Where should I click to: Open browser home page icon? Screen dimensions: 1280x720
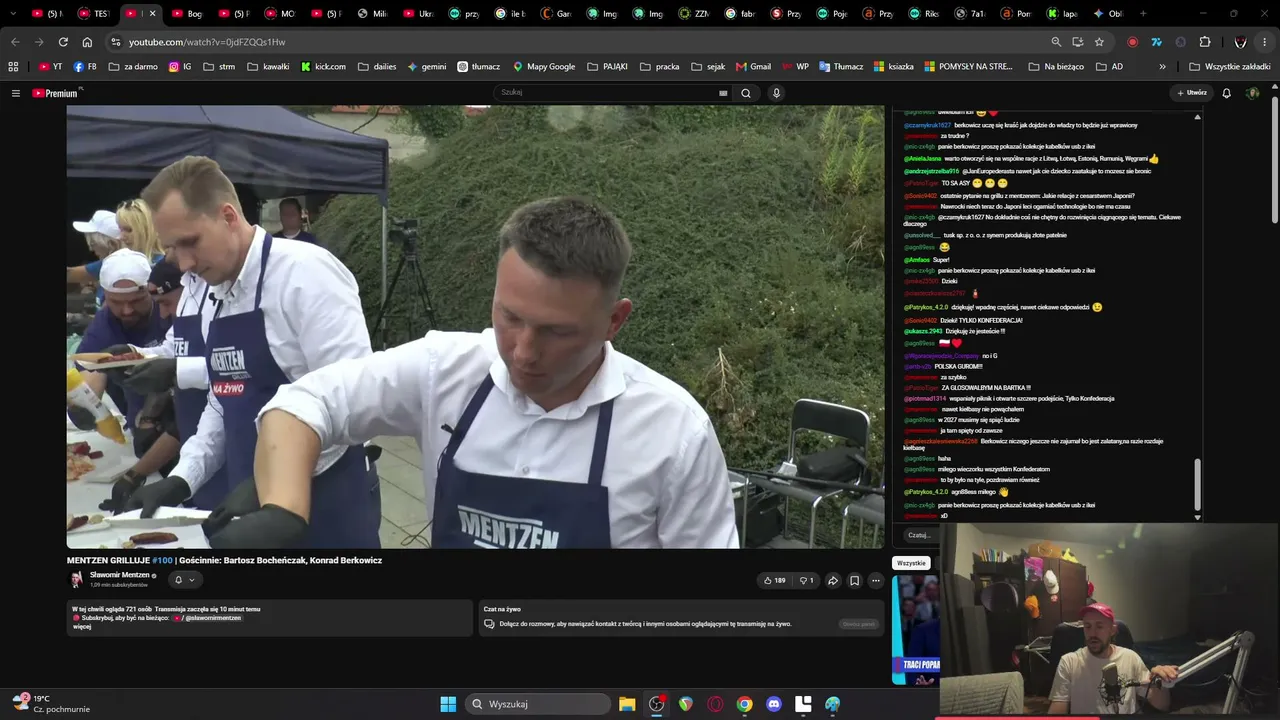click(87, 42)
